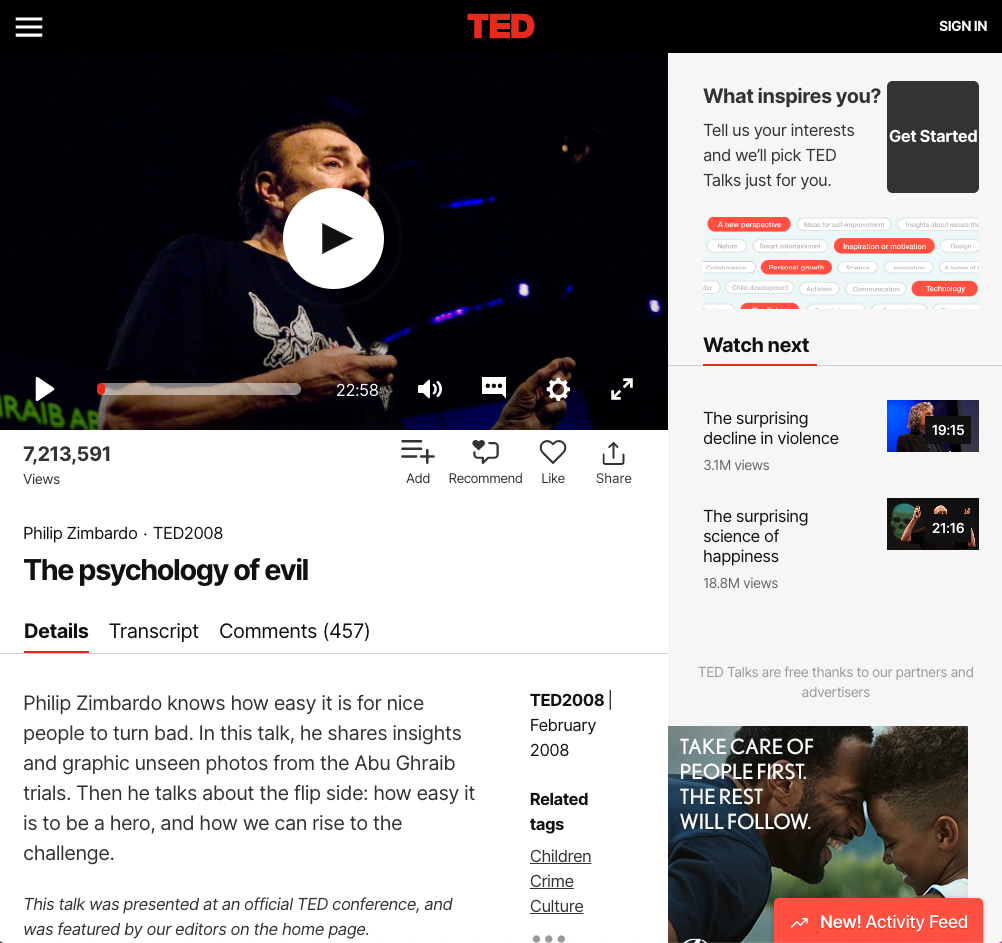Like the talk with the heart icon

pyautogui.click(x=553, y=462)
